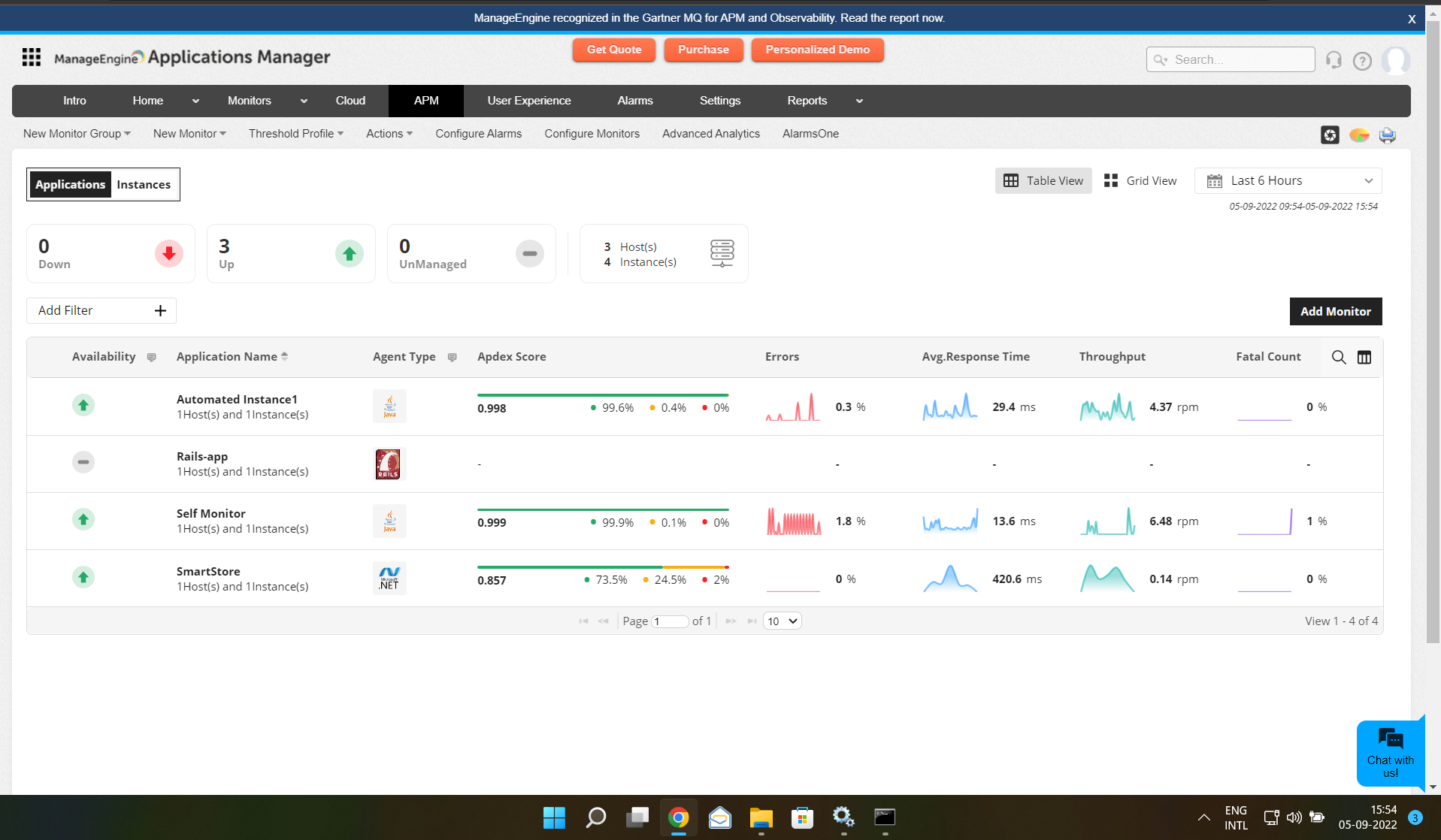The height and width of the screenshot is (840, 1441).
Task: Open Chrome from the taskbar
Action: pos(679,817)
